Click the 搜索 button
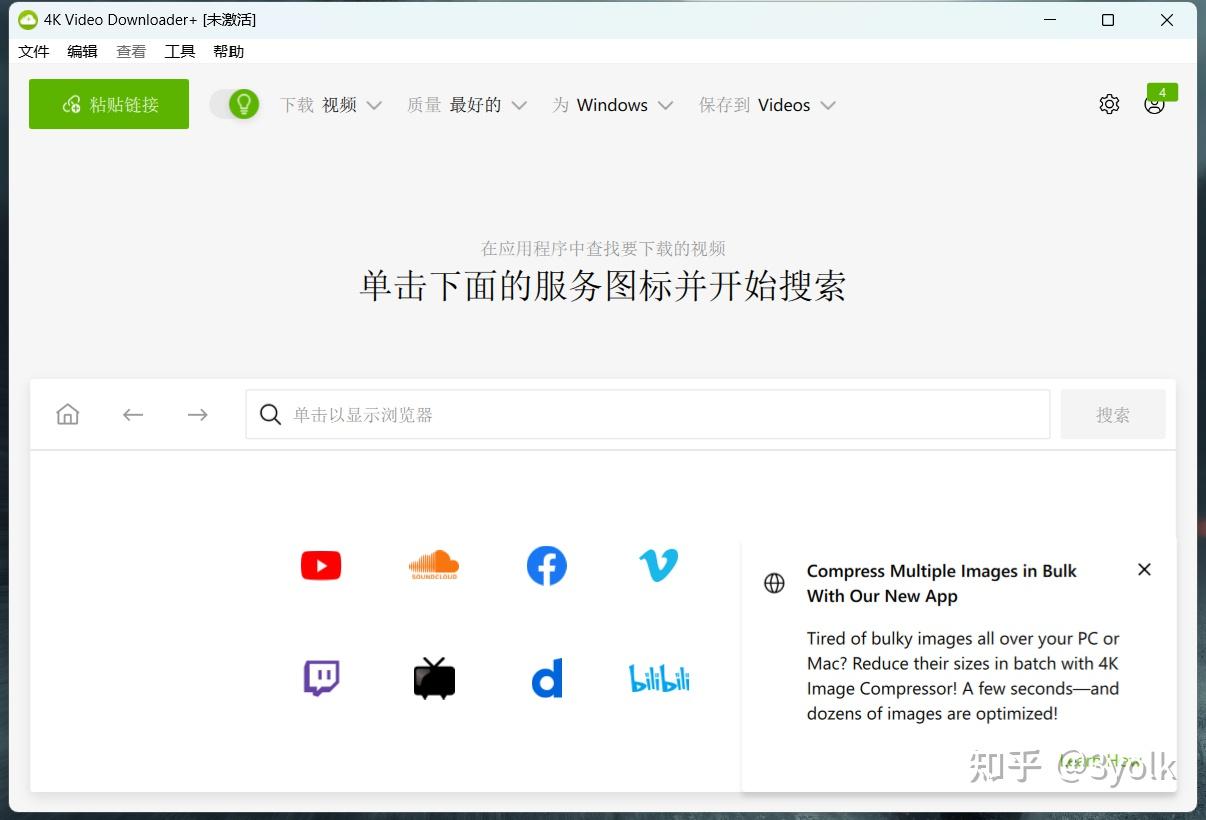Viewport: 1206px width, 820px height. pos(1113,414)
